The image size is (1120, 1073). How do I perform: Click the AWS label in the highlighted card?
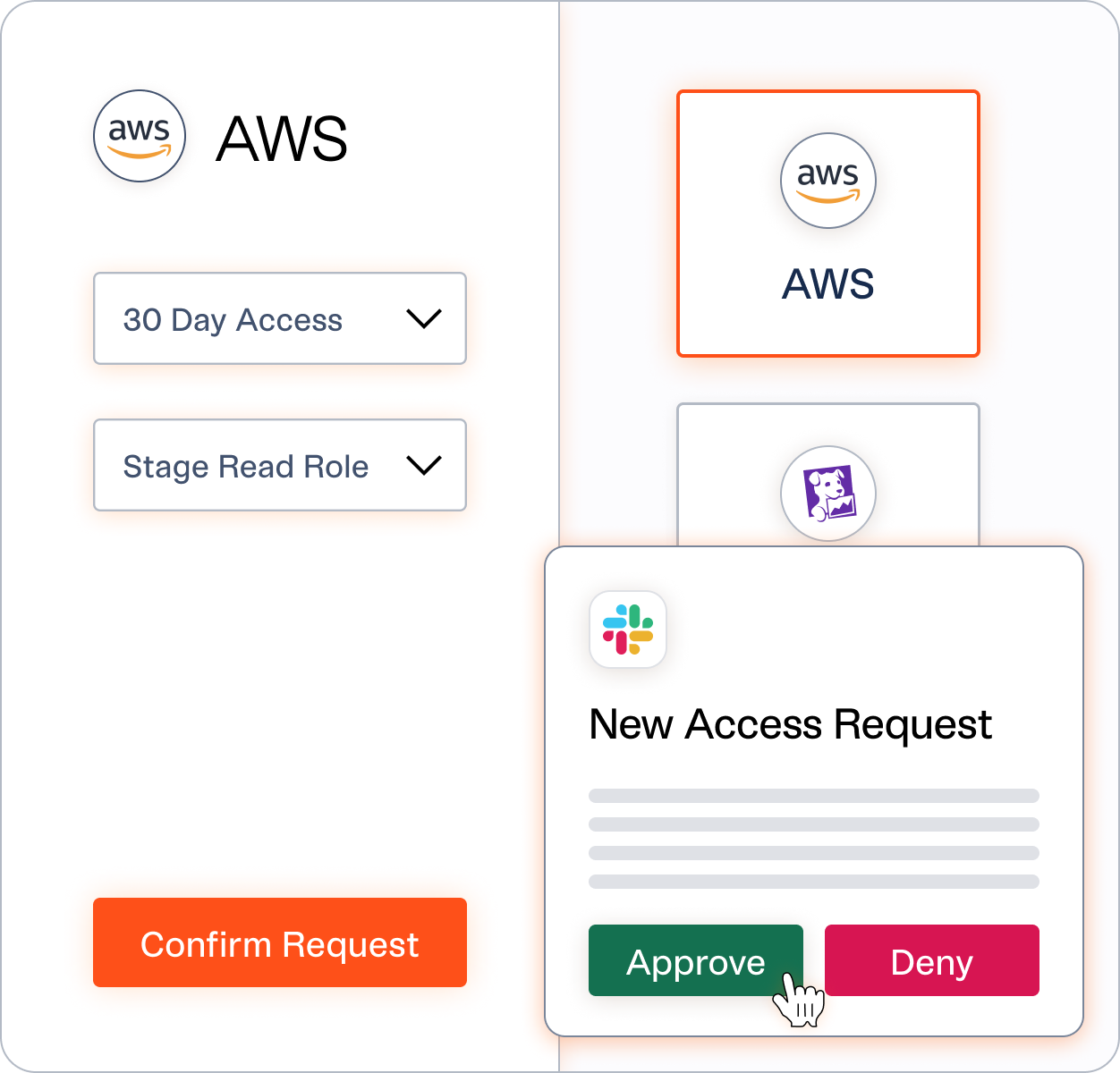pyautogui.click(x=828, y=283)
